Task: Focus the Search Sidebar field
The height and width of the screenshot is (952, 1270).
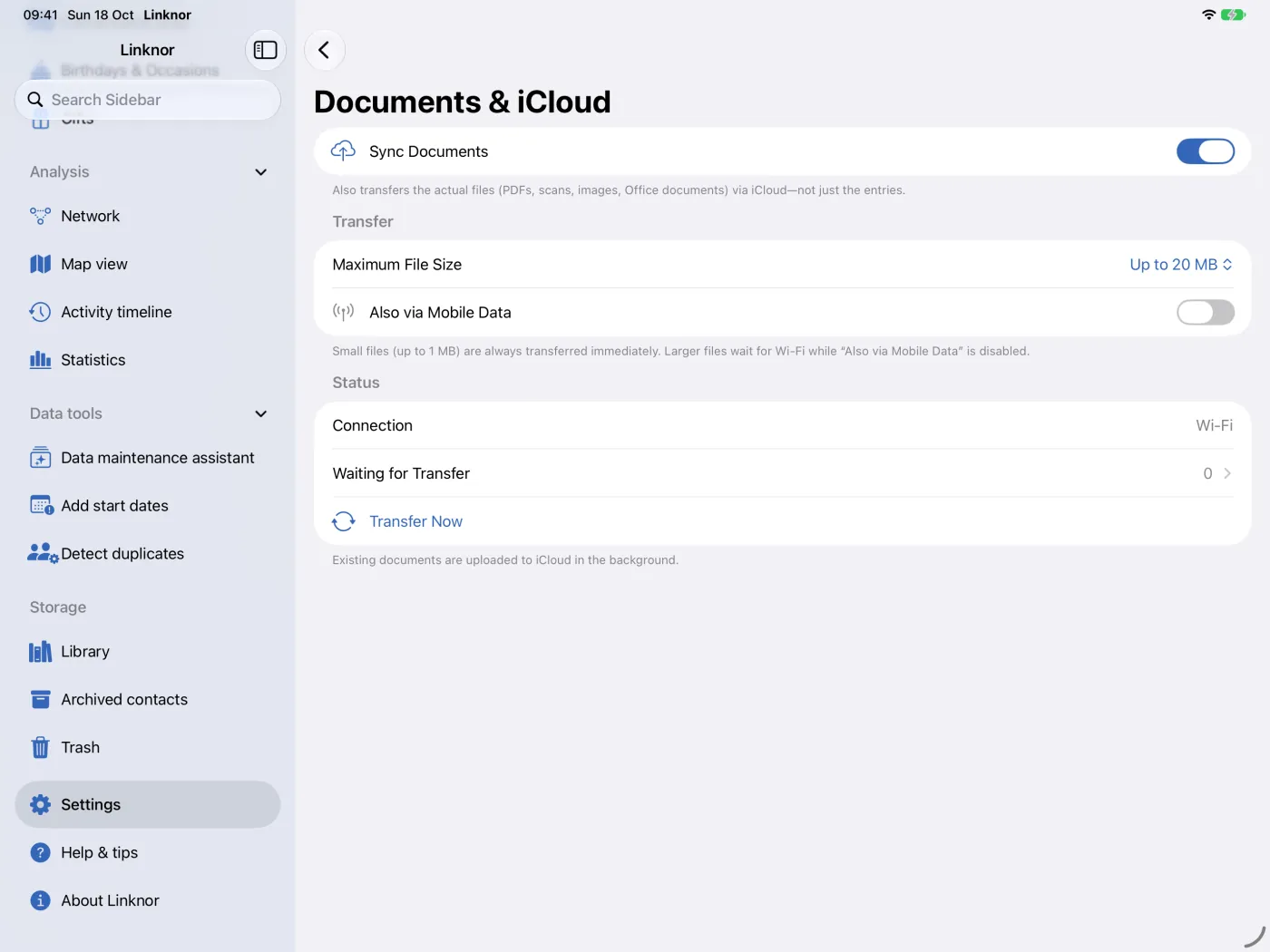Action: point(148,100)
